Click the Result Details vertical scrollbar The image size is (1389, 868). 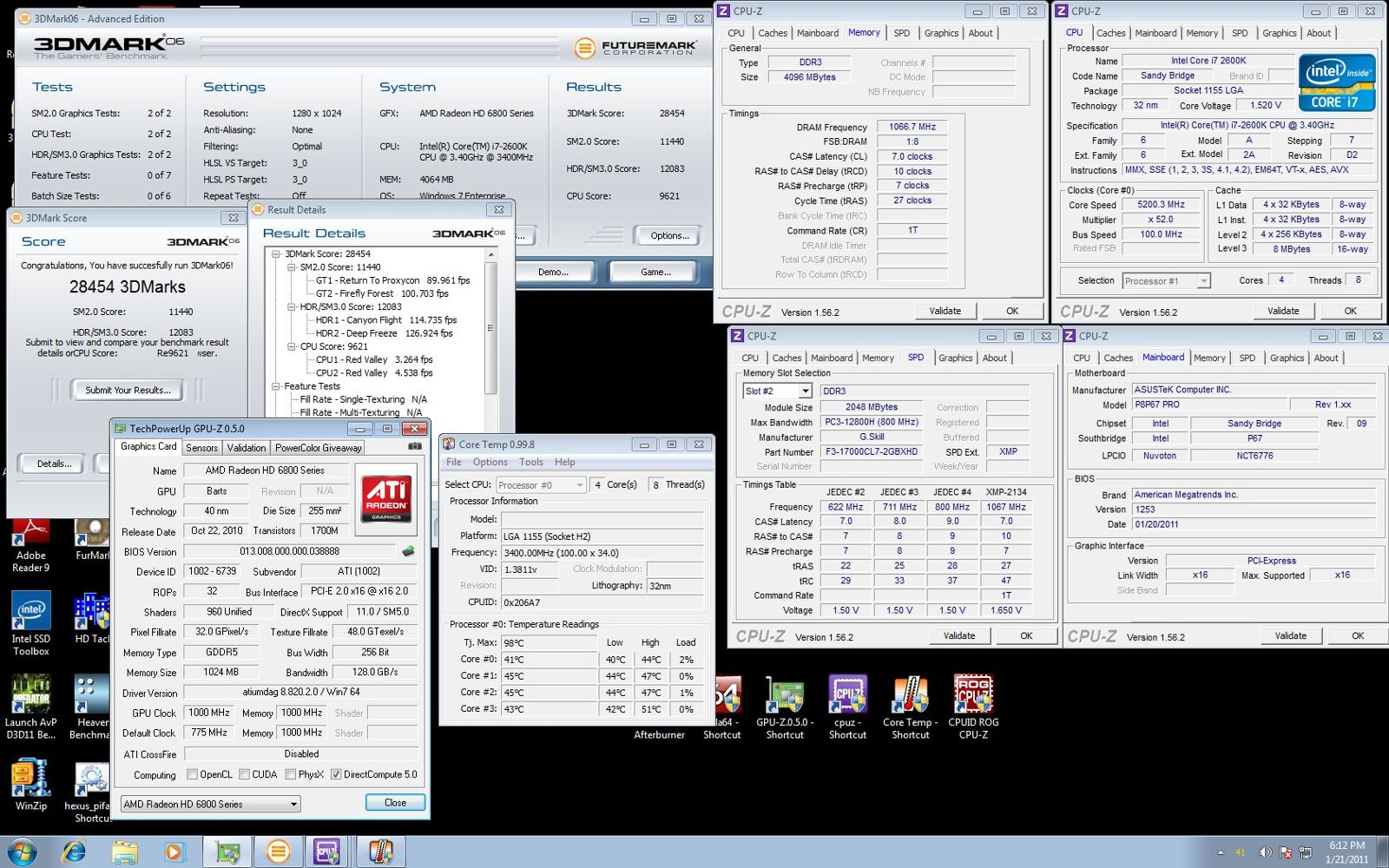coord(490,326)
